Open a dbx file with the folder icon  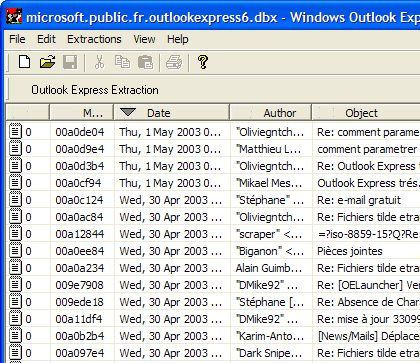coord(47,62)
